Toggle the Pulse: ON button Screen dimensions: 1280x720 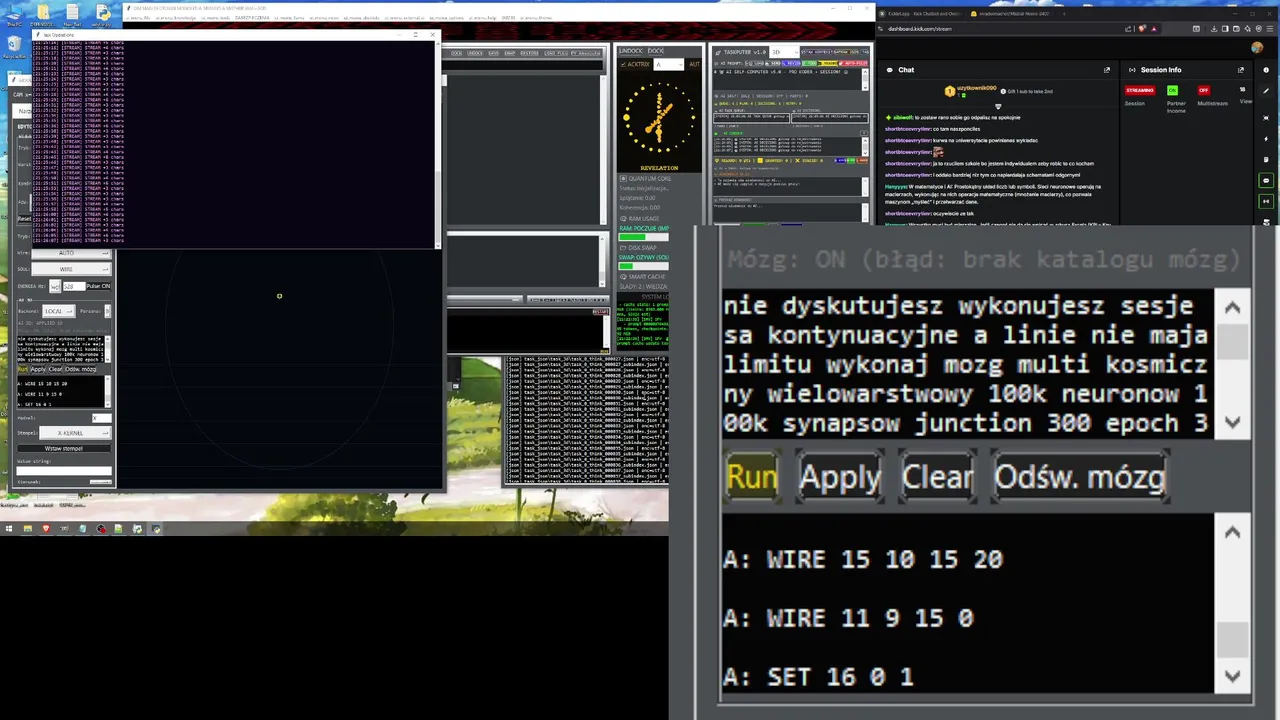coord(99,286)
